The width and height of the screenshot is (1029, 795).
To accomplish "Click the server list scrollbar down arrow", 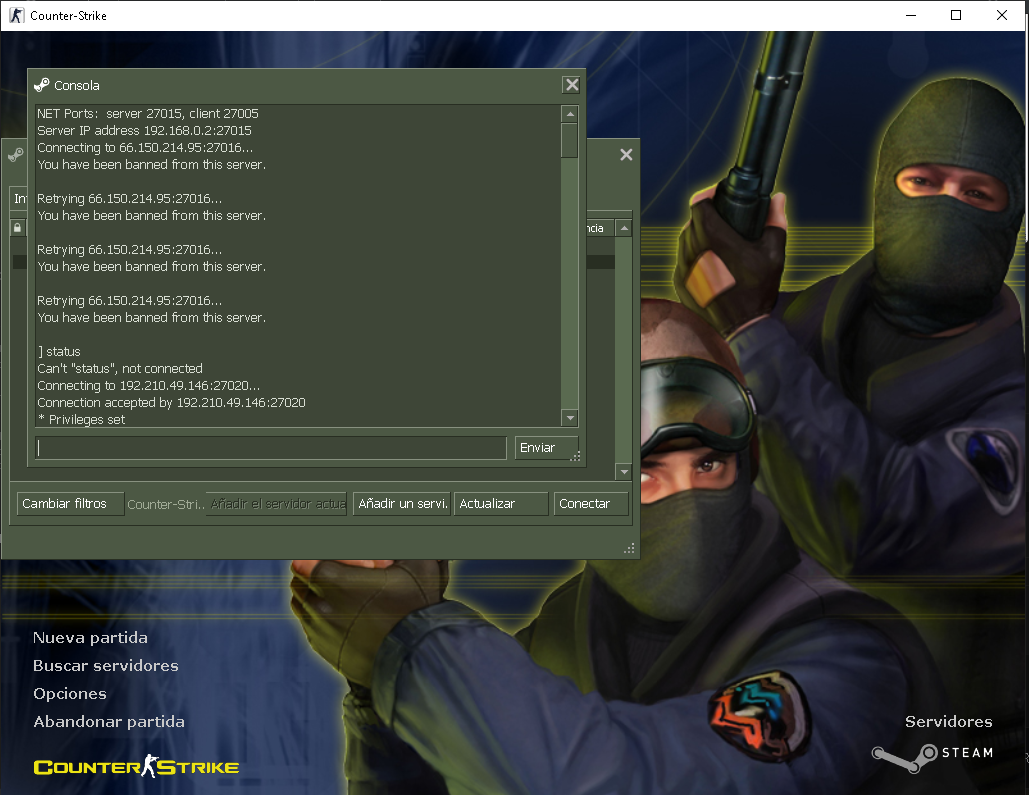I will (624, 471).
